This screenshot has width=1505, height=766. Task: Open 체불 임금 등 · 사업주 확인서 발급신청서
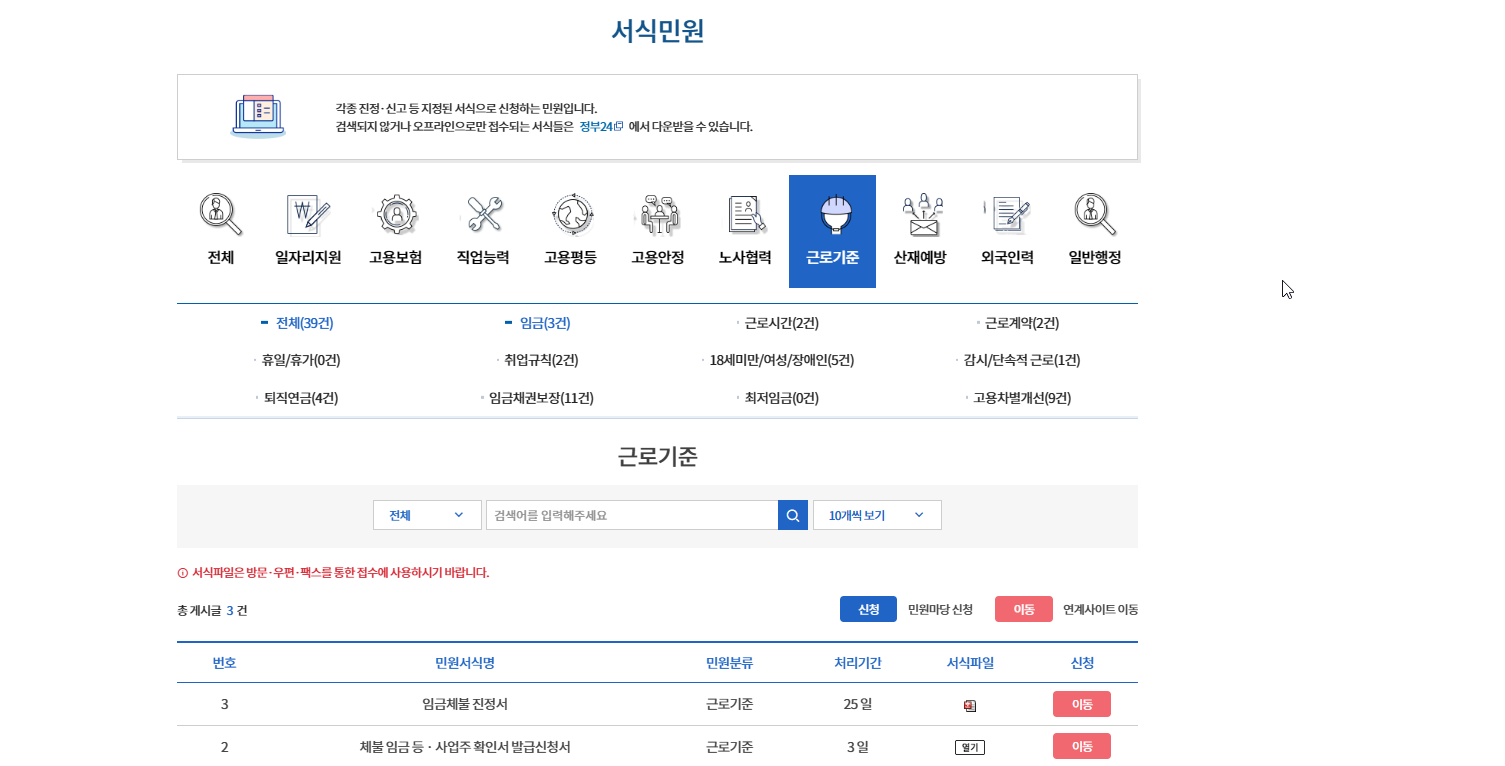point(465,747)
